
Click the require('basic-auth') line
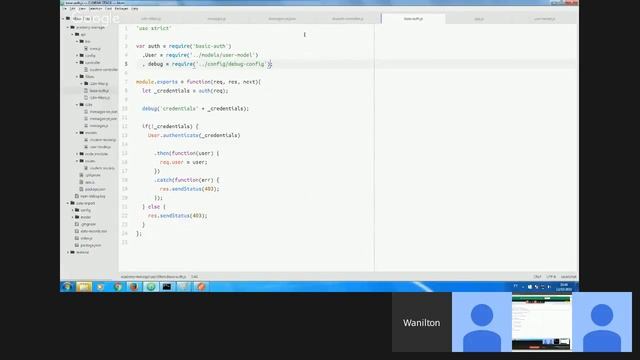pyautogui.click(x=183, y=46)
